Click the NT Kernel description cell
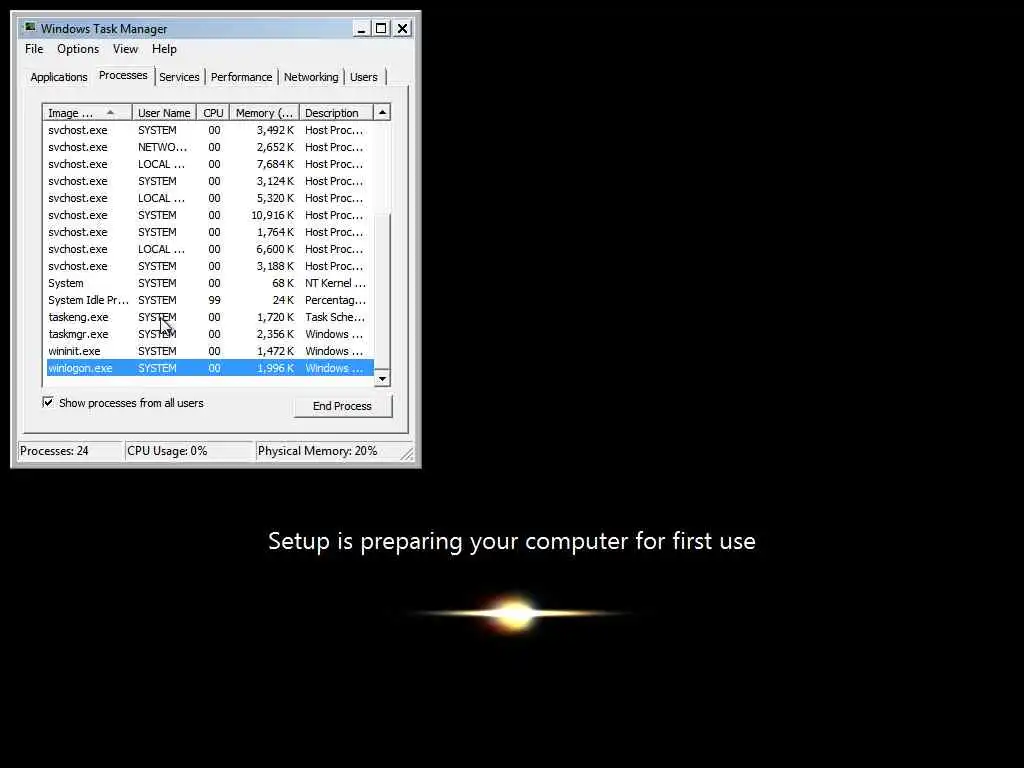Viewport: 1024px width, 768px height. click(335, 283)
